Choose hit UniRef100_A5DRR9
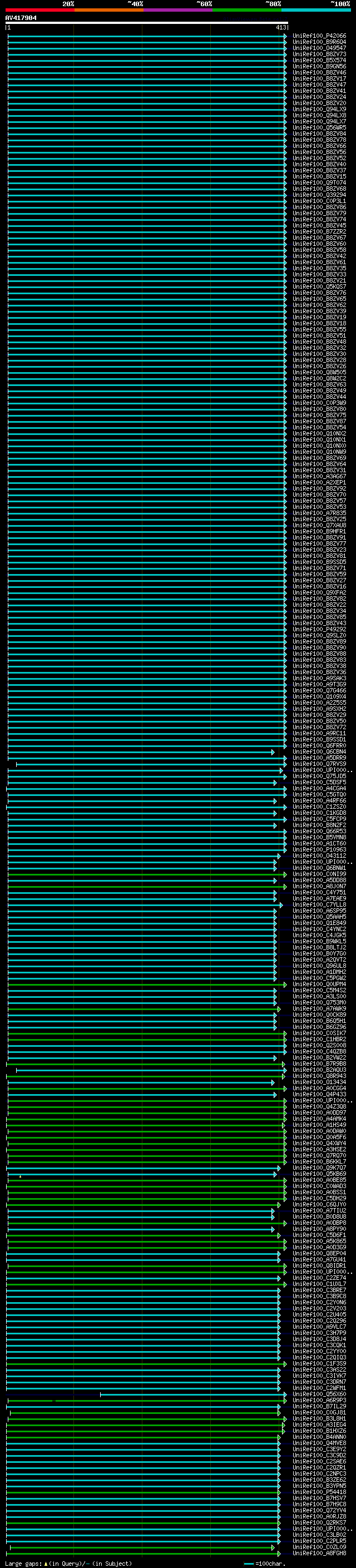This screenshot has height=1568, width=356. coord(319,758)
